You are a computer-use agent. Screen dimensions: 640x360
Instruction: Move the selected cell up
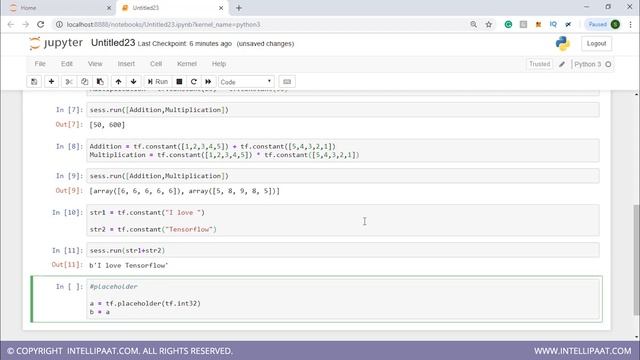coord(118,82)
